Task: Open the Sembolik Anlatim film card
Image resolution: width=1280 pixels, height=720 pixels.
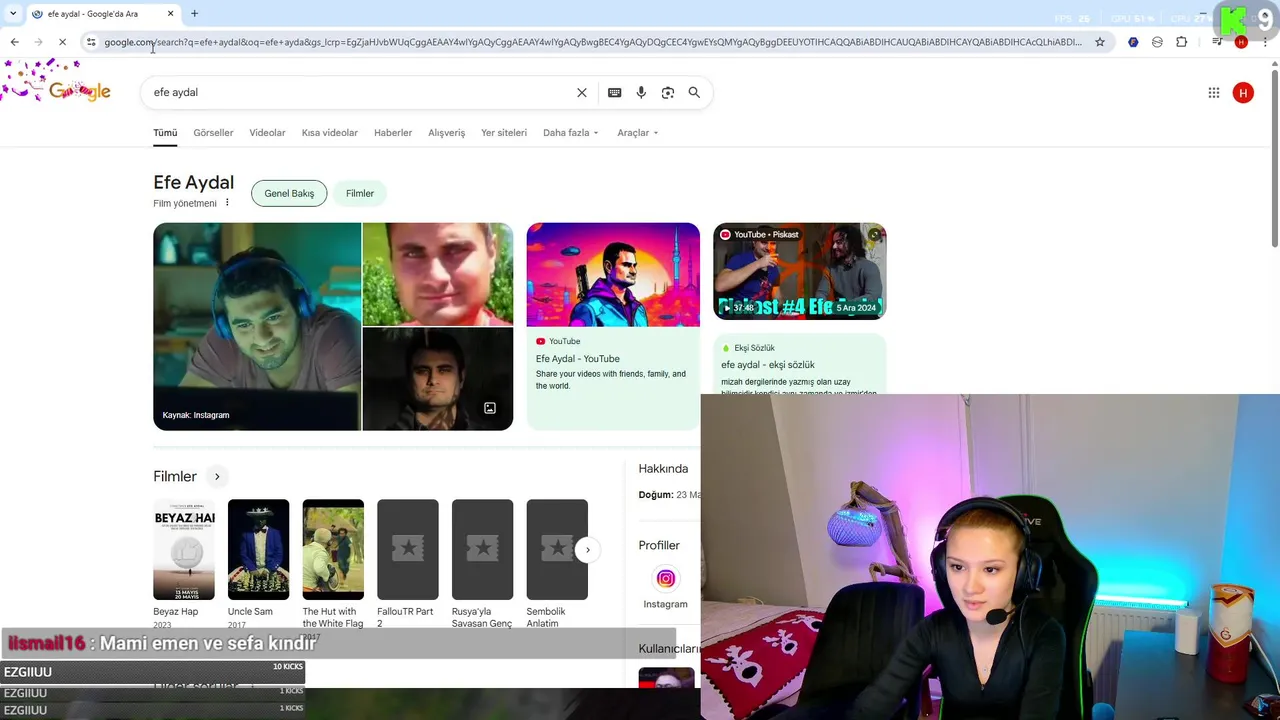Action: click(x=557, y=549)
